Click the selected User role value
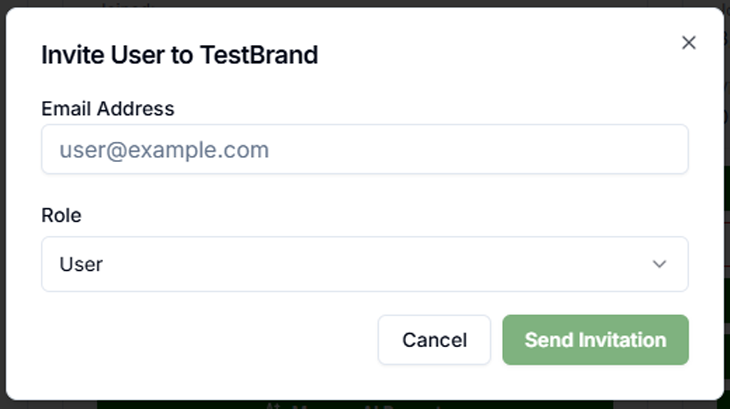Image resolution: width=730 pixels, height=409 pixels. (x=81, y=265)
